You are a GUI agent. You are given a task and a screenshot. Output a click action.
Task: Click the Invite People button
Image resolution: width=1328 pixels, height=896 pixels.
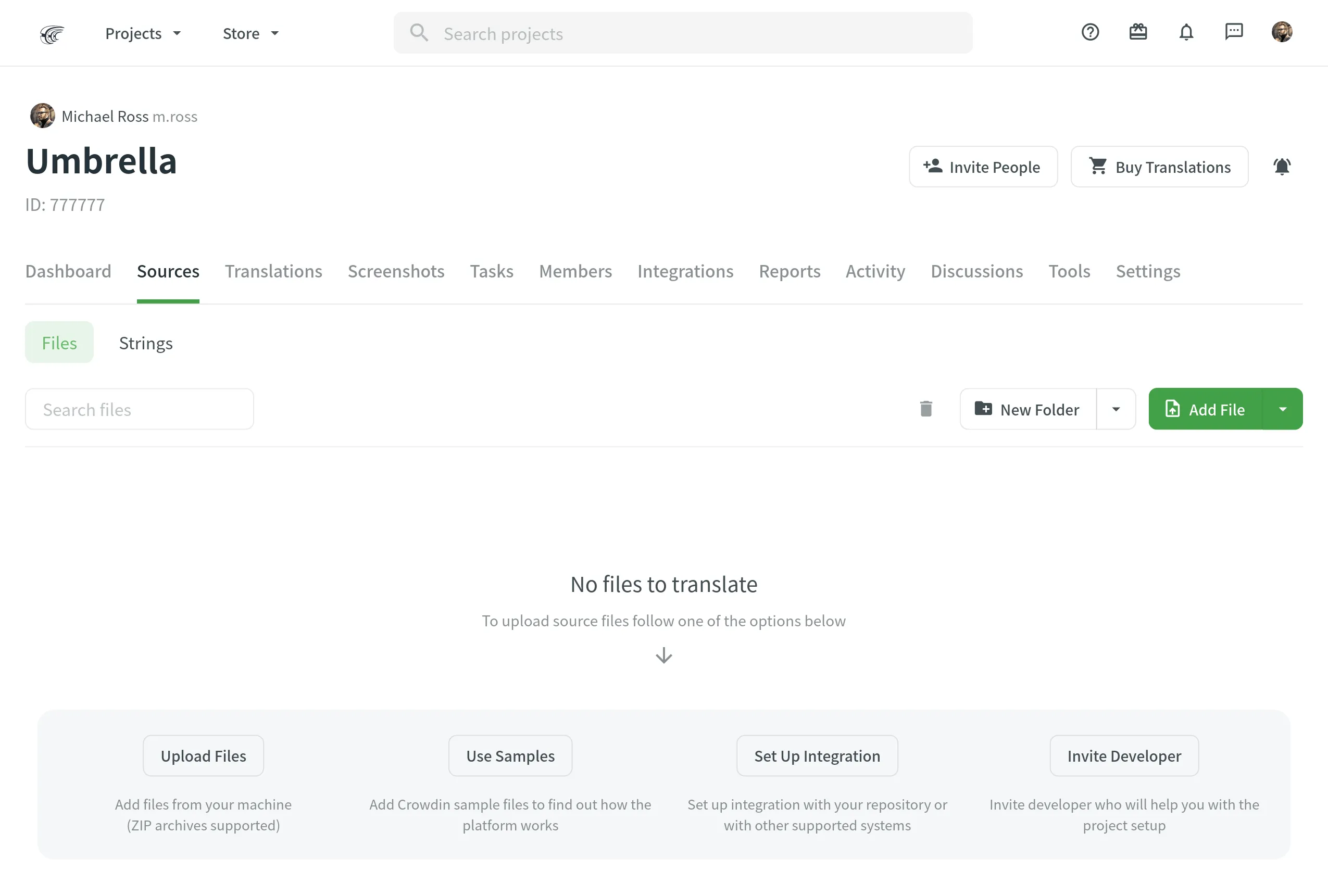tap(983, 167)
